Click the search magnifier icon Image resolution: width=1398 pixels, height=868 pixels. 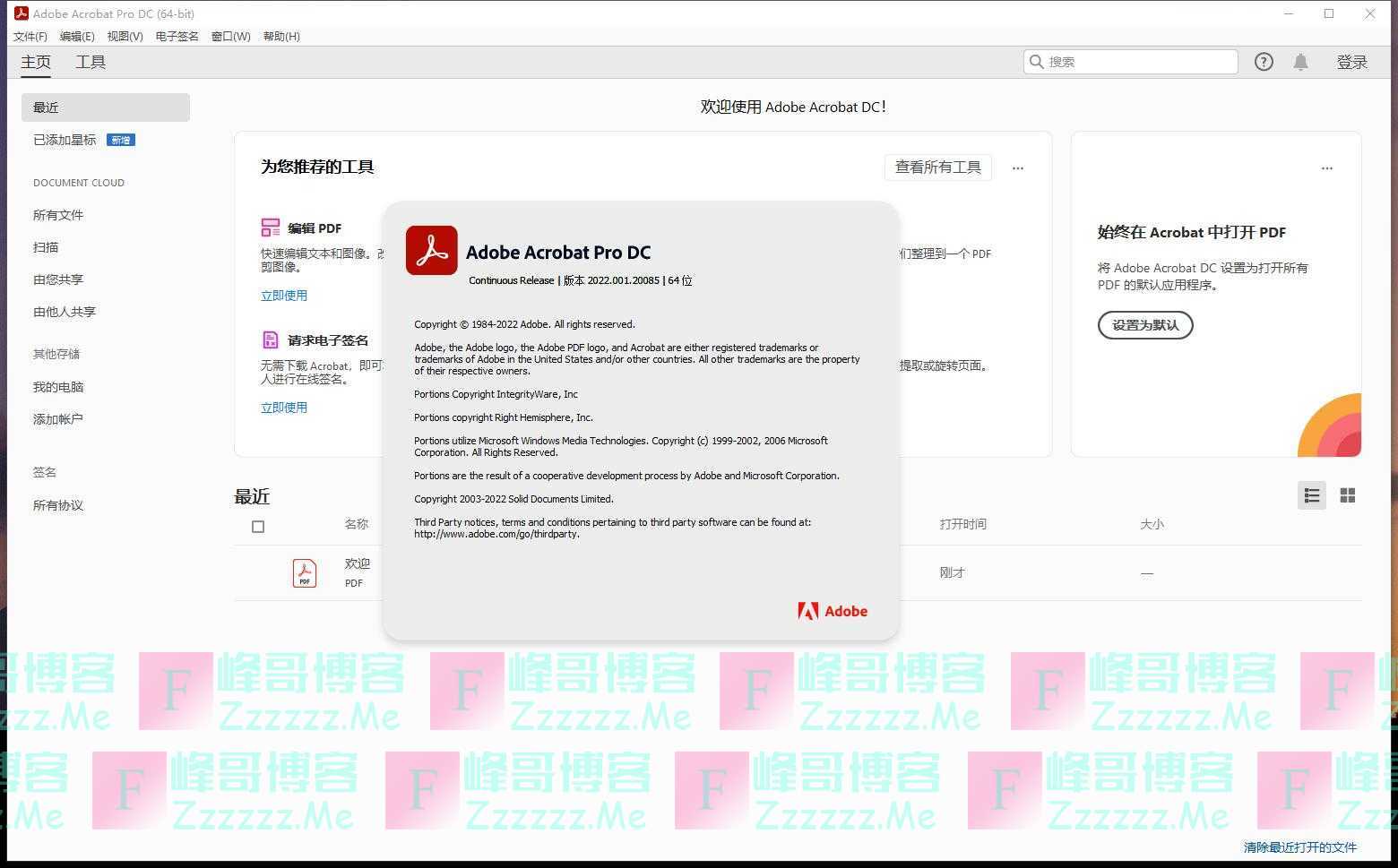point(1037,62)
